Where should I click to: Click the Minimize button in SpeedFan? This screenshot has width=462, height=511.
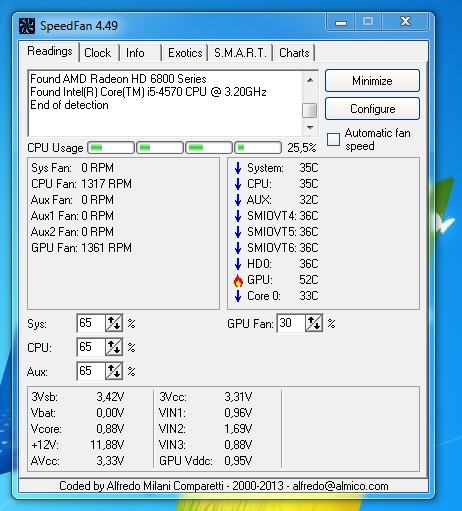point(372,81)
